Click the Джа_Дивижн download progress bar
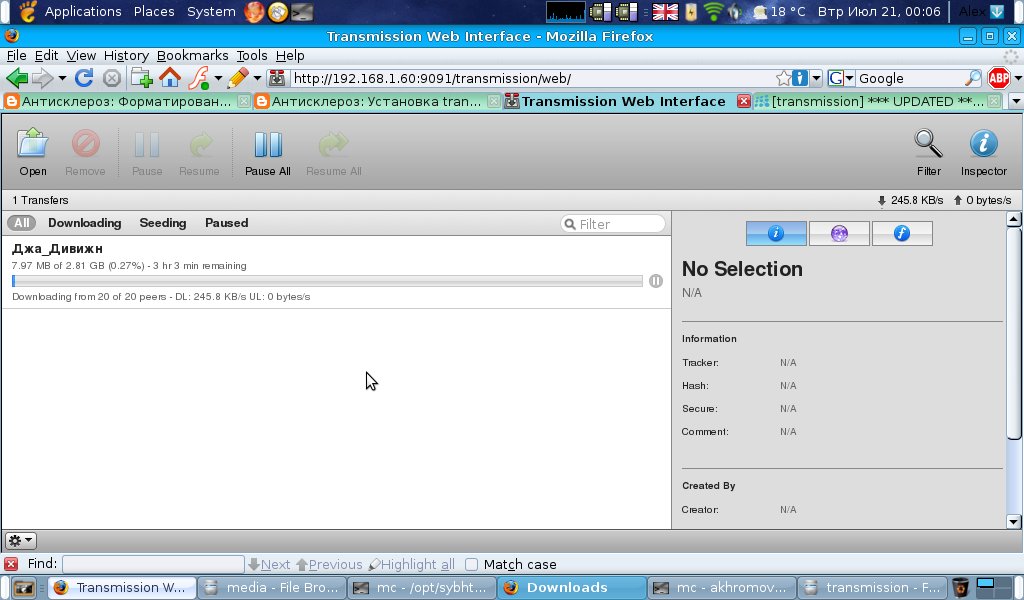The height and width of the screenshot is (600, 1024). 327,281
